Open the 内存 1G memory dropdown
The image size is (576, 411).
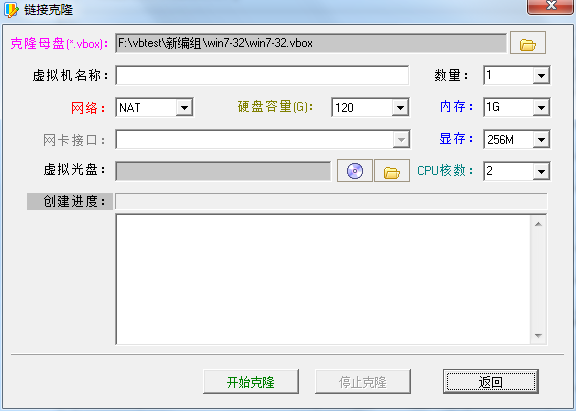pyautogui.click(x=541, y=108)
